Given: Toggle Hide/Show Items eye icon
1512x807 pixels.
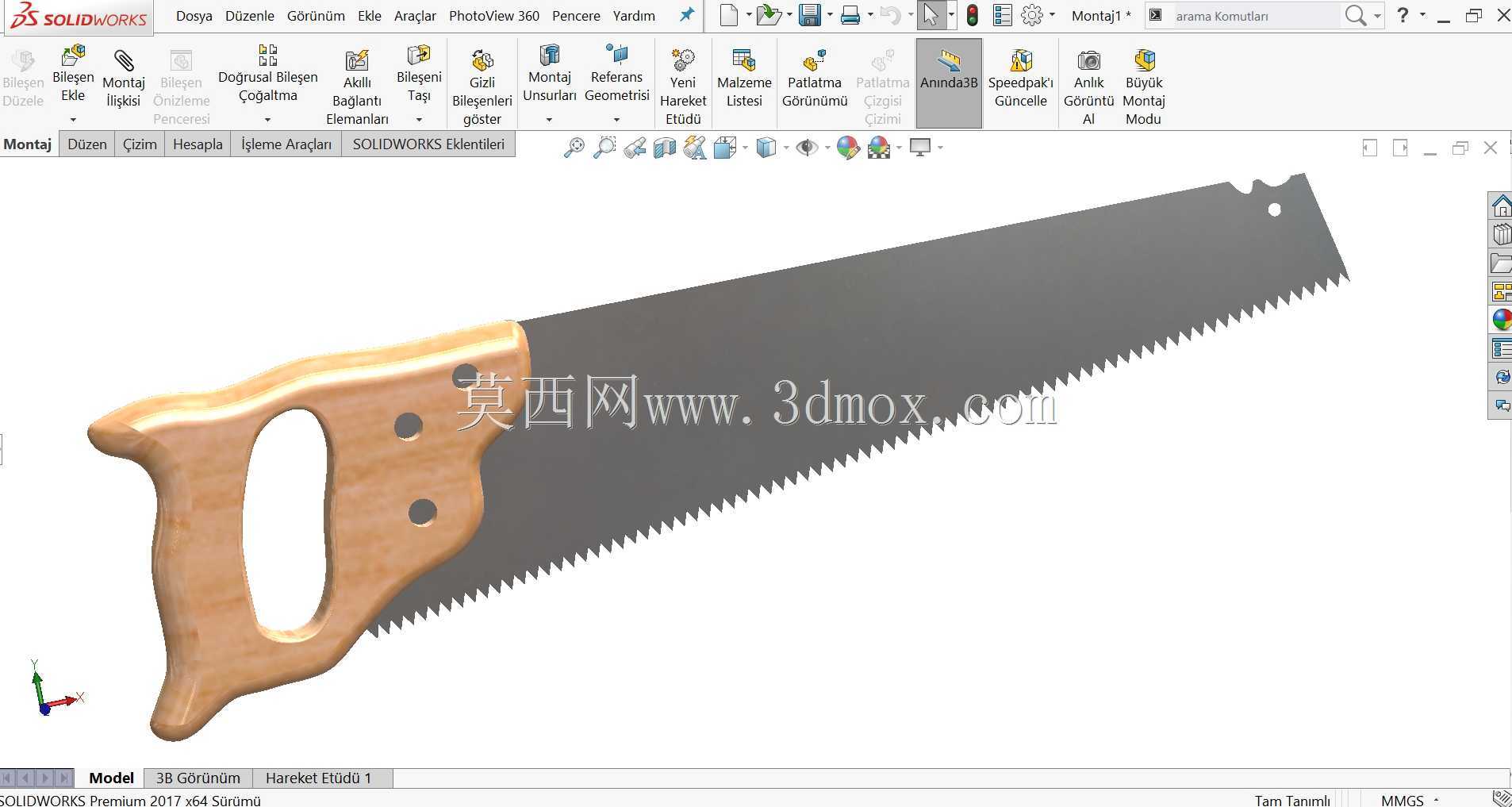Looking at the screenshot, I should tap(808, 148).
